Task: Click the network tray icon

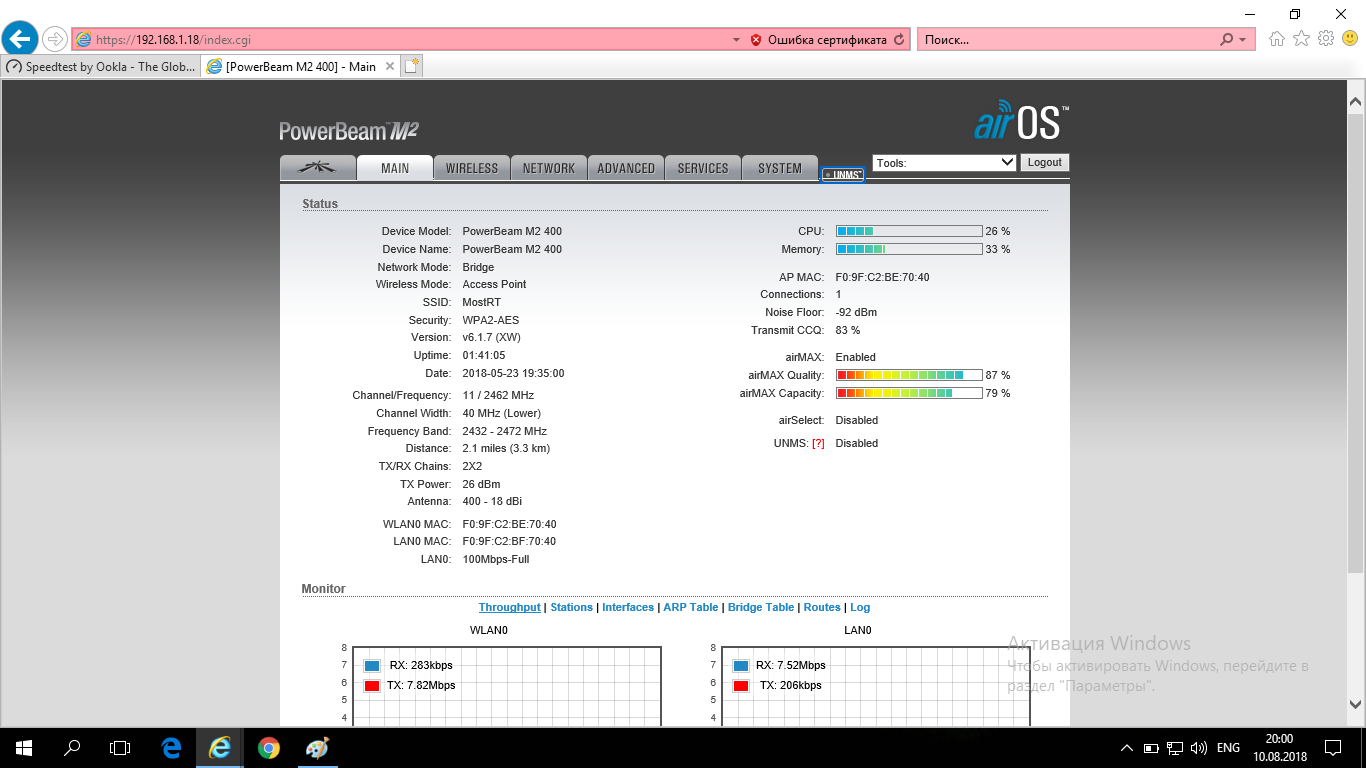Action: pos(1175,748)
